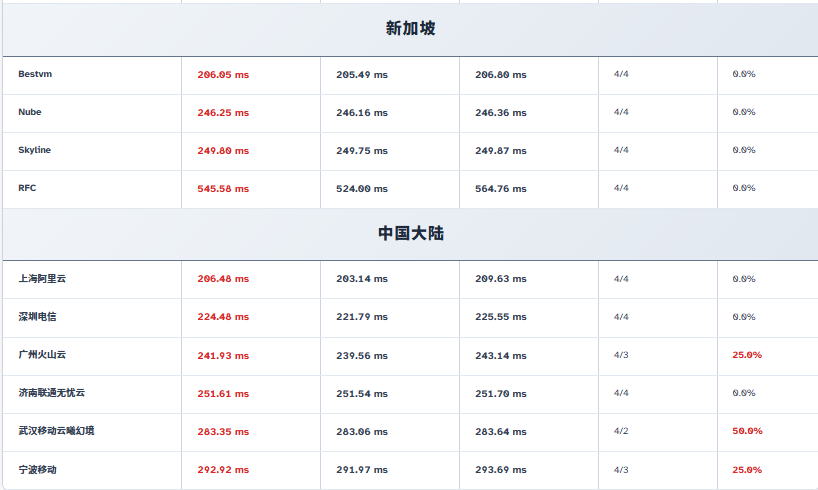Screen dimensions: 818x490
Task: Click the 50.0% packet loss value
Action: [x=747, y=431]
